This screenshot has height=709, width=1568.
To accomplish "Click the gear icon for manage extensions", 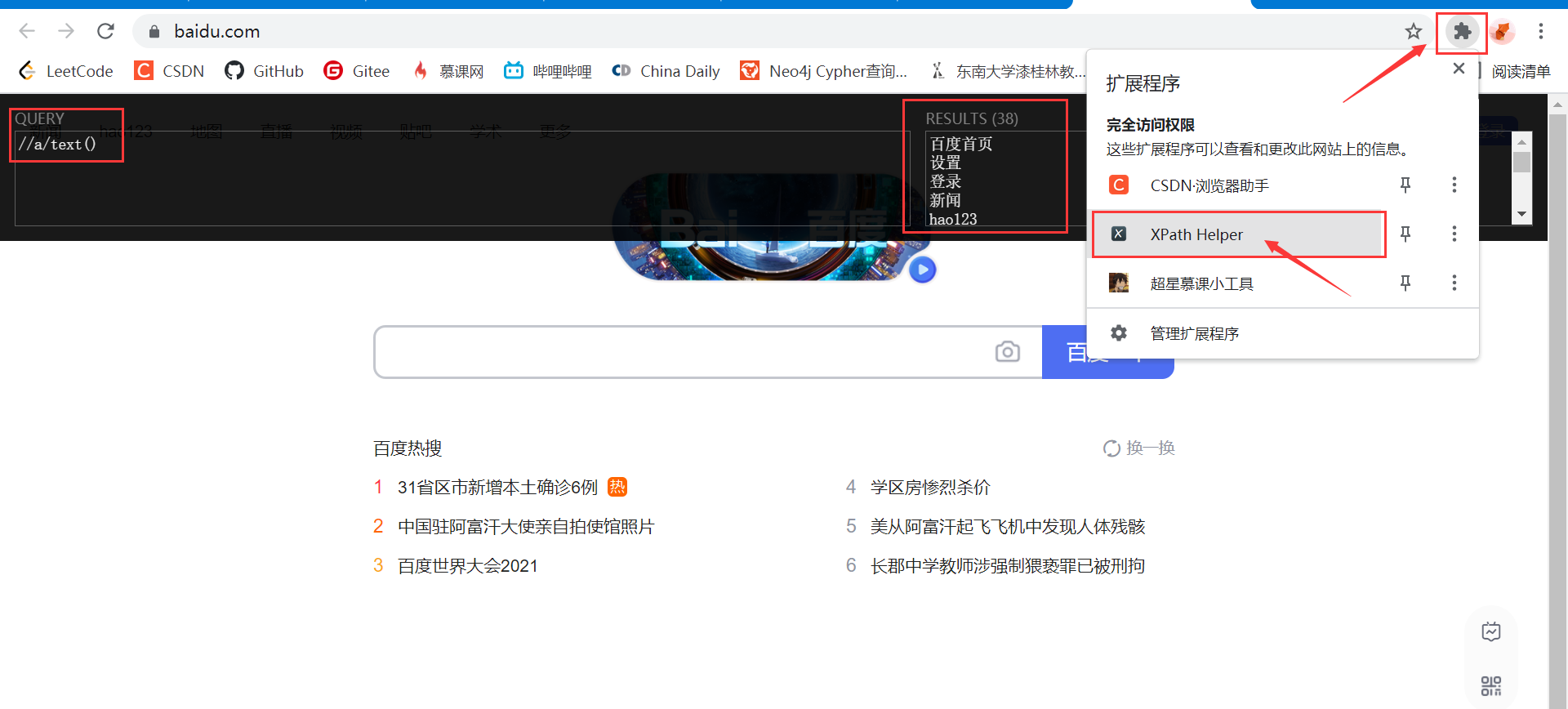I will [1119, 333].
